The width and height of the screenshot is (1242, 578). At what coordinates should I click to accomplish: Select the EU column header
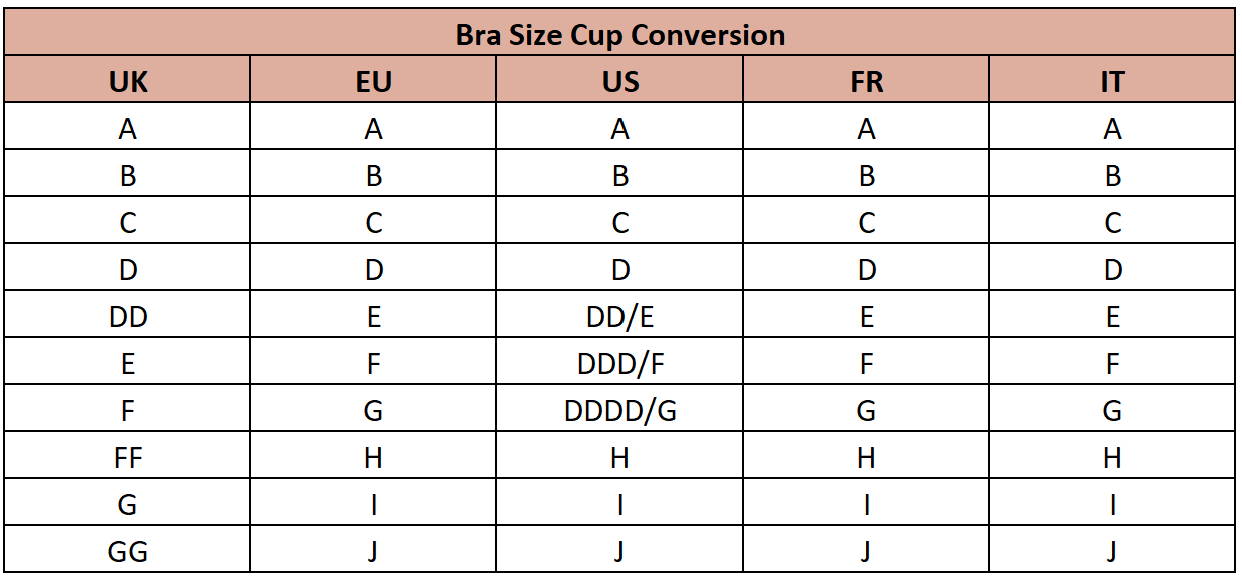(x=373, y=81)
